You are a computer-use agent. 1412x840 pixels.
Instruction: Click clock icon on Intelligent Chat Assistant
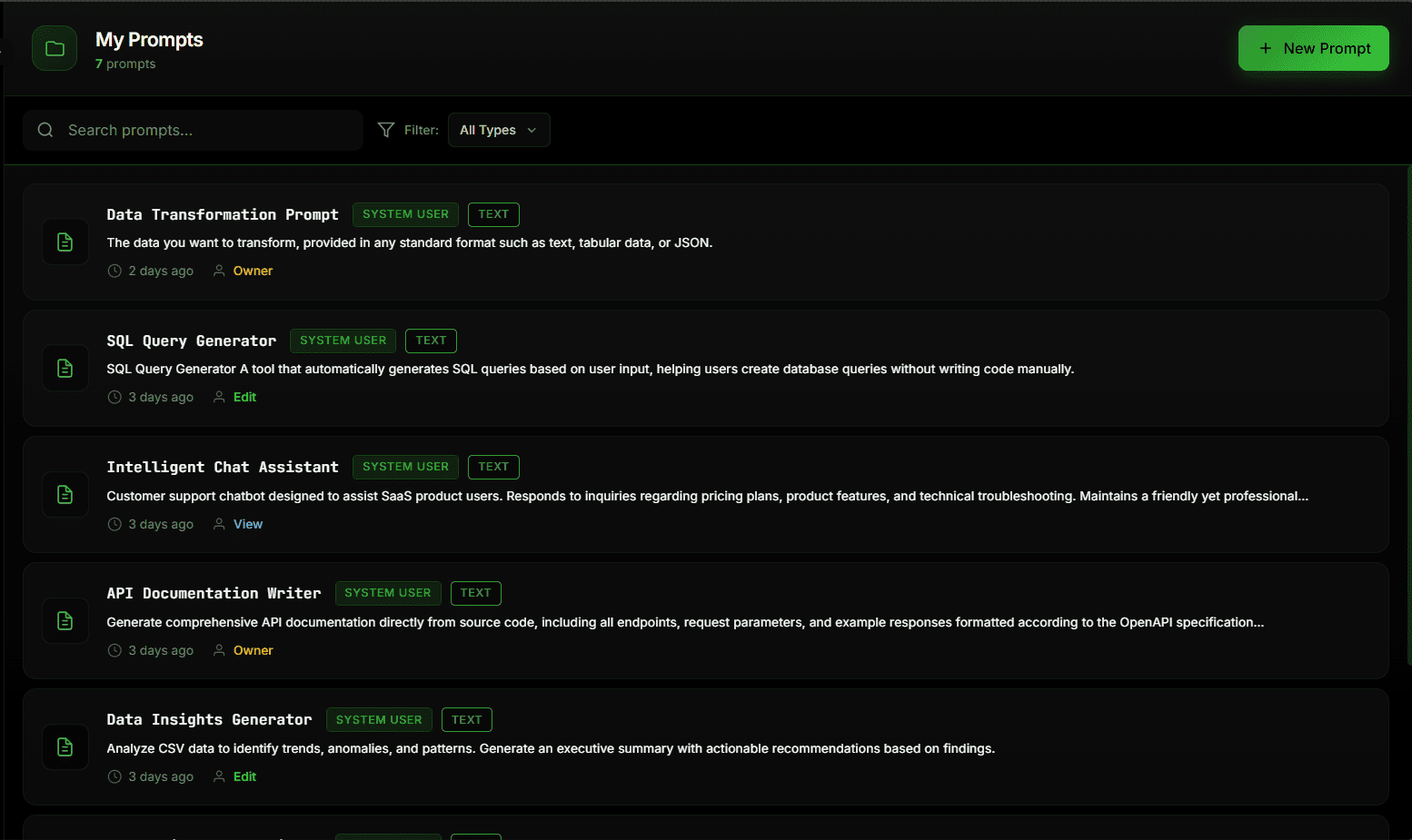[114, 524]
